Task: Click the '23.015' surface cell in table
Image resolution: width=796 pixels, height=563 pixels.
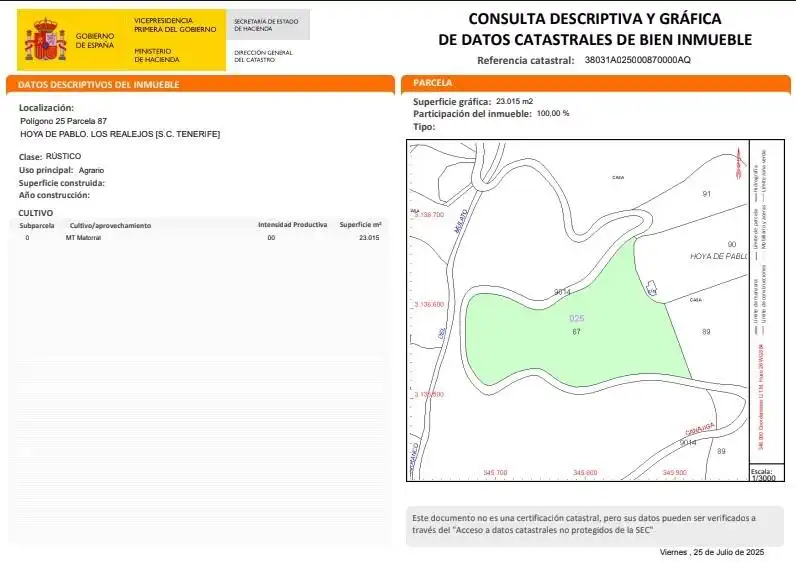Action: [x=369, y=238]
